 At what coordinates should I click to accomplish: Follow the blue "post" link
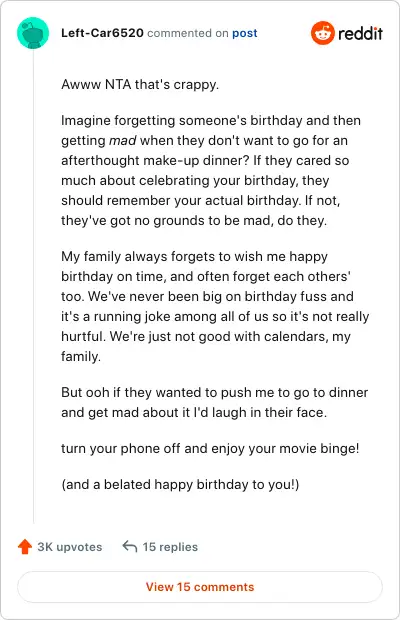click(x=245, y=33)
